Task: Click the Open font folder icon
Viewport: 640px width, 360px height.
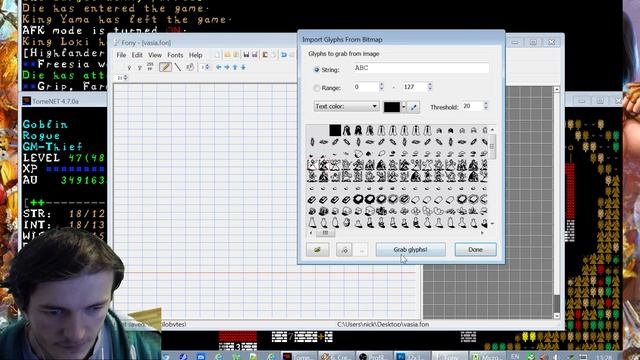Action: point(227,55)
